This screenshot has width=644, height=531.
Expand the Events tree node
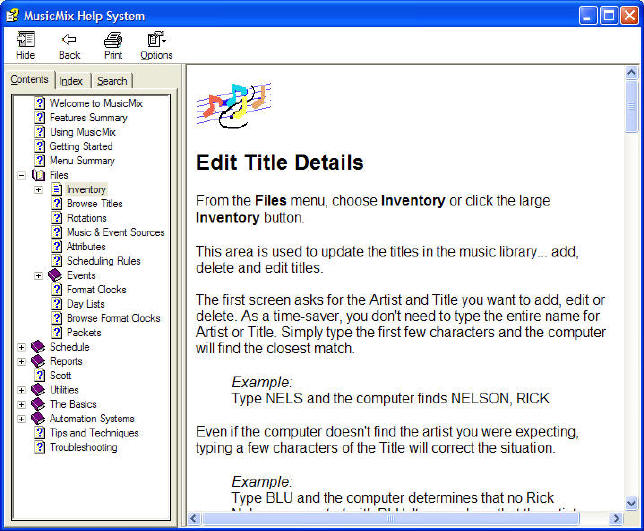point(39,276)
